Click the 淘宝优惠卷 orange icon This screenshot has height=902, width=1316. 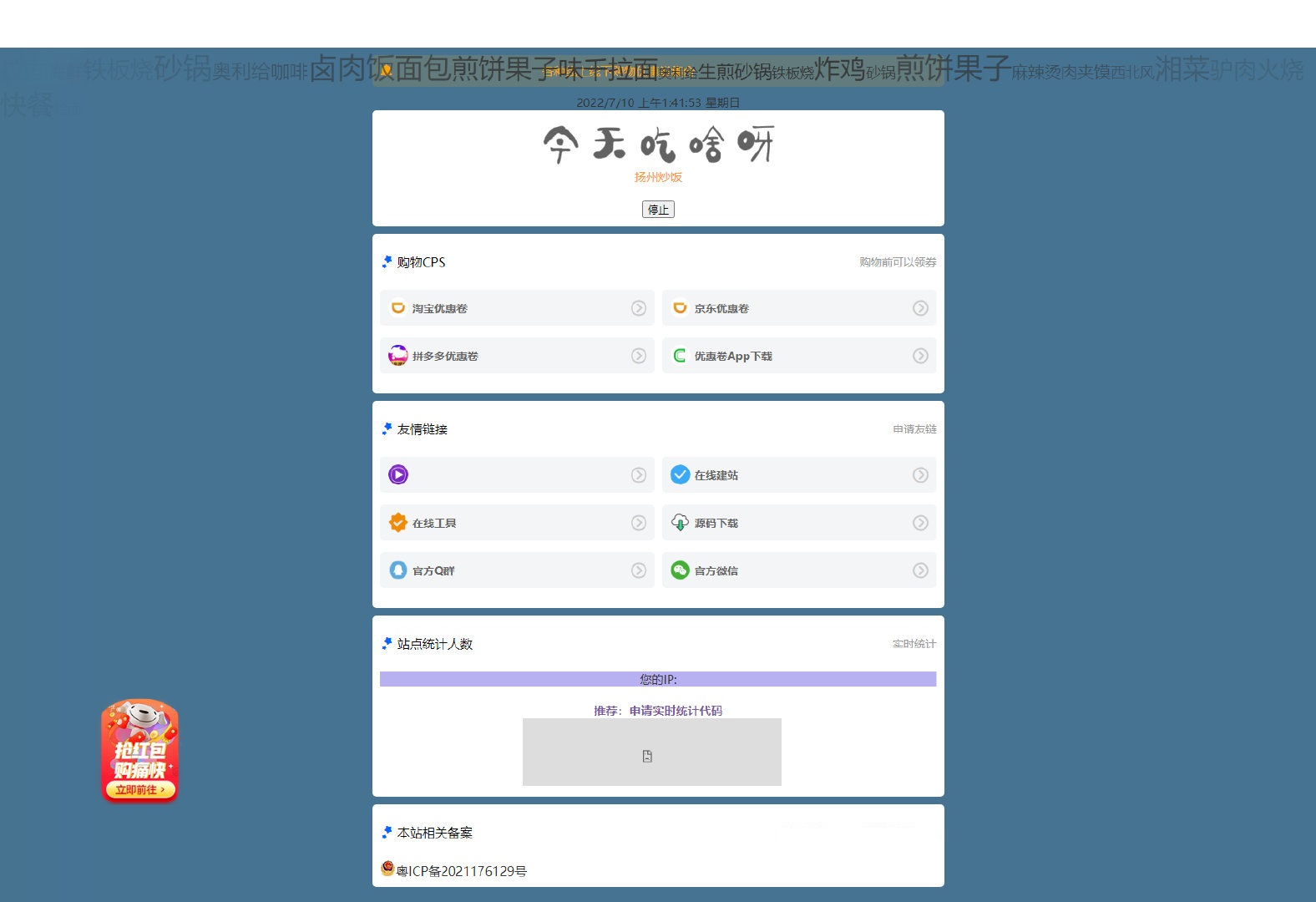(398, 308)
